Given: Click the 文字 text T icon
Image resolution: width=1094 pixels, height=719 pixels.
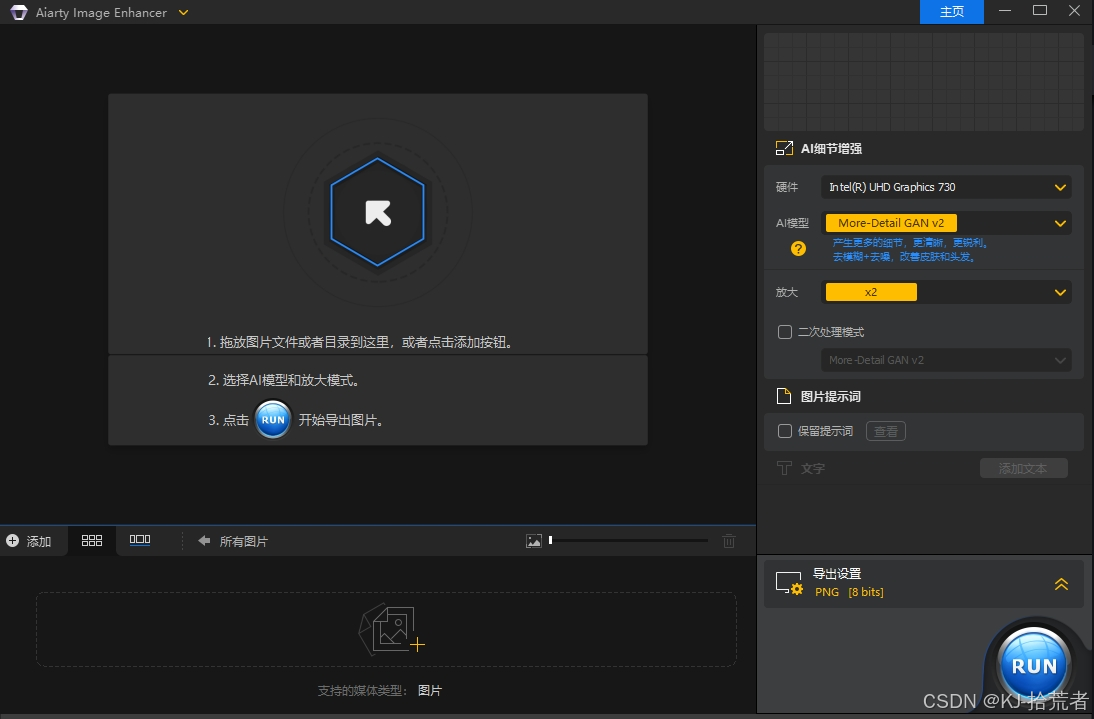Looking at the screenshot, I should pos(784,468).
